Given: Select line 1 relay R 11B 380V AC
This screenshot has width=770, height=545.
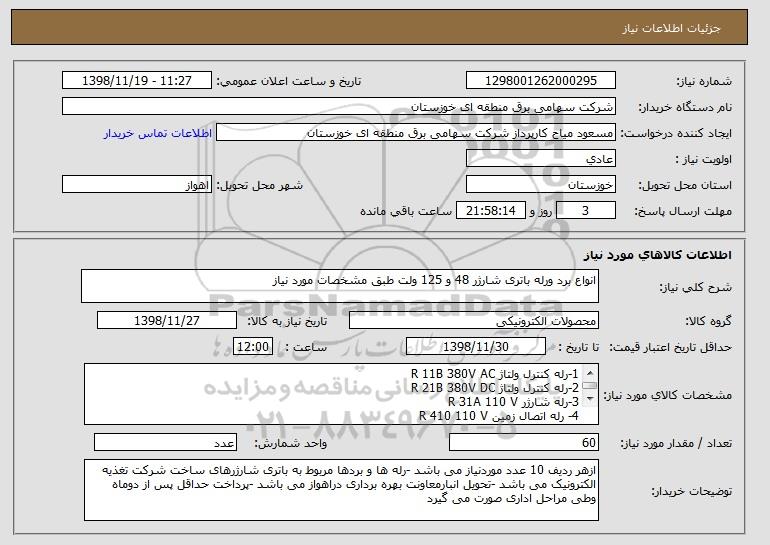Looking at the screenshot, I should (x=495, y=374).
